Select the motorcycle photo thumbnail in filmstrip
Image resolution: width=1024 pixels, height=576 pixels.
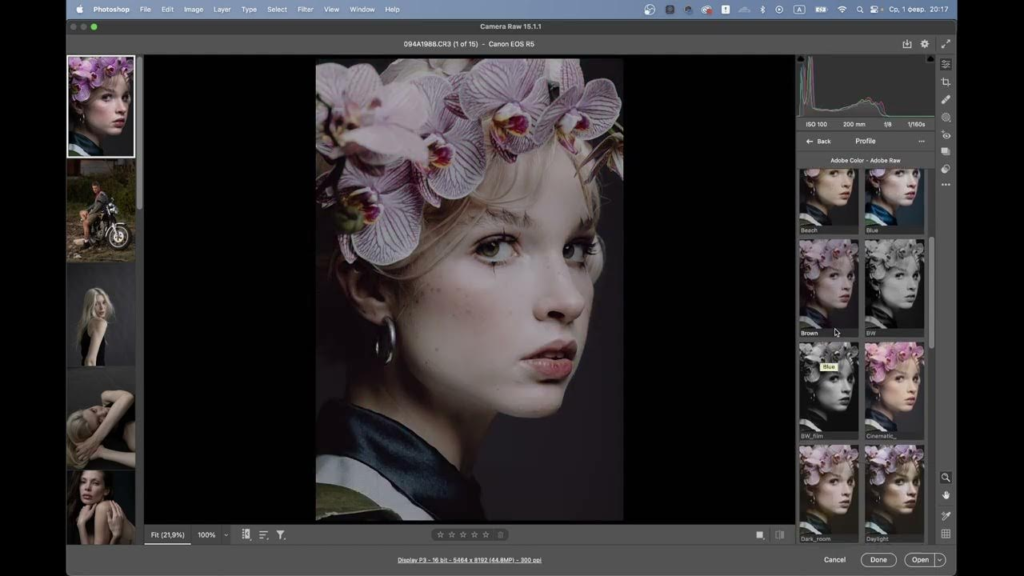tap(100, 210)
